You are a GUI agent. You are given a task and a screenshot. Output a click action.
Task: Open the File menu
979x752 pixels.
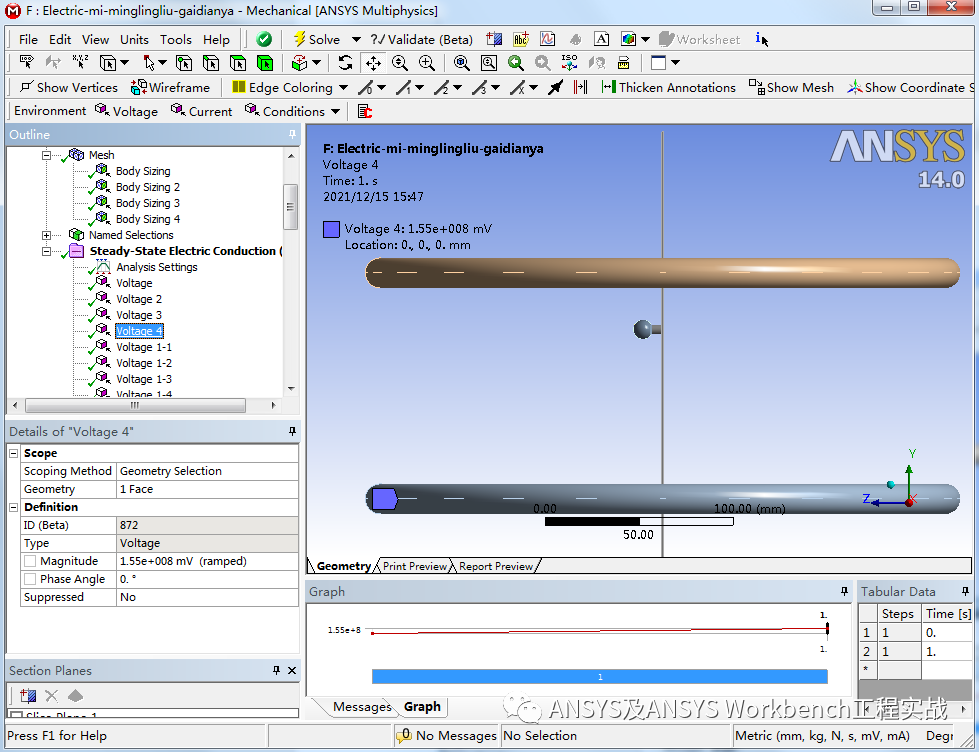[28, 39]
